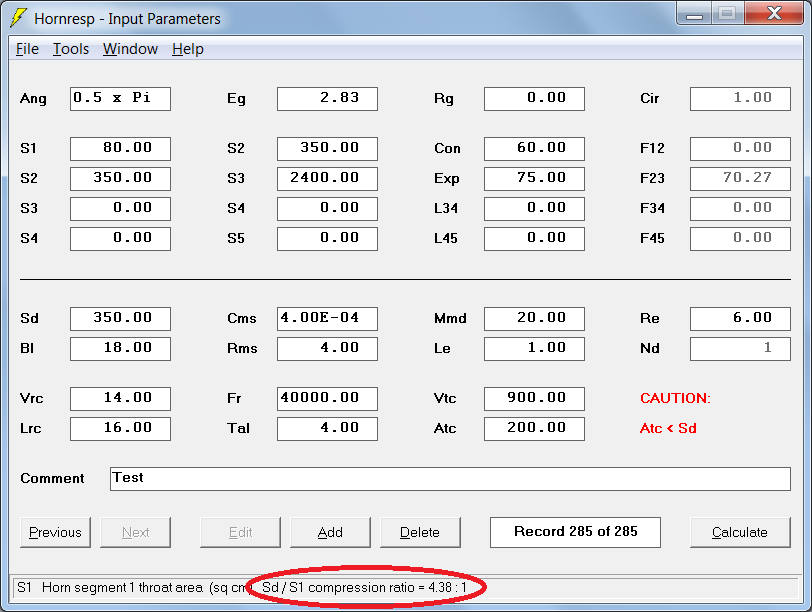Screen dimensions: 812x612
Task: Click the red Atc < Sd warning
Action: pyautogui.click(x=668, y=428)
